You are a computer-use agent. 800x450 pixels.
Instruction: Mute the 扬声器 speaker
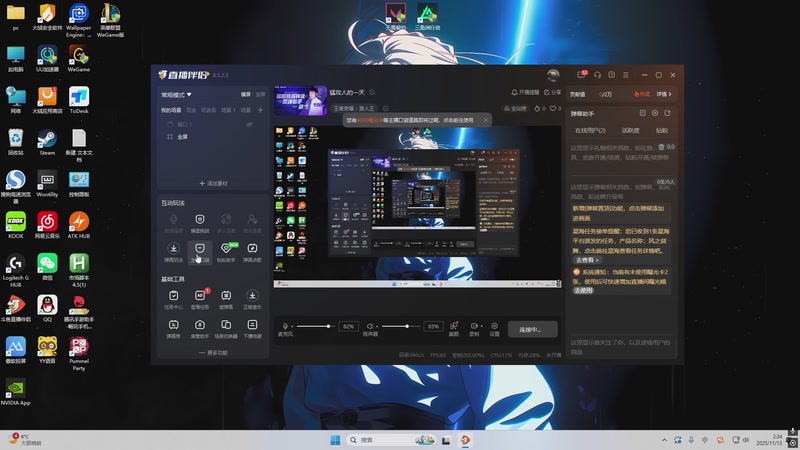tap(370, 326)
